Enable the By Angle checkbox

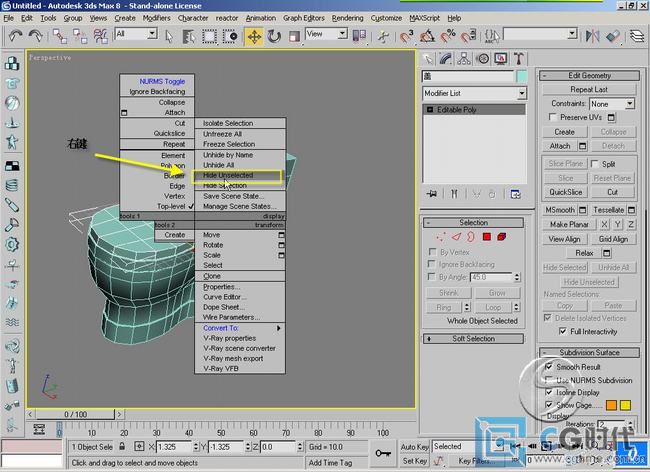(432, 276)
